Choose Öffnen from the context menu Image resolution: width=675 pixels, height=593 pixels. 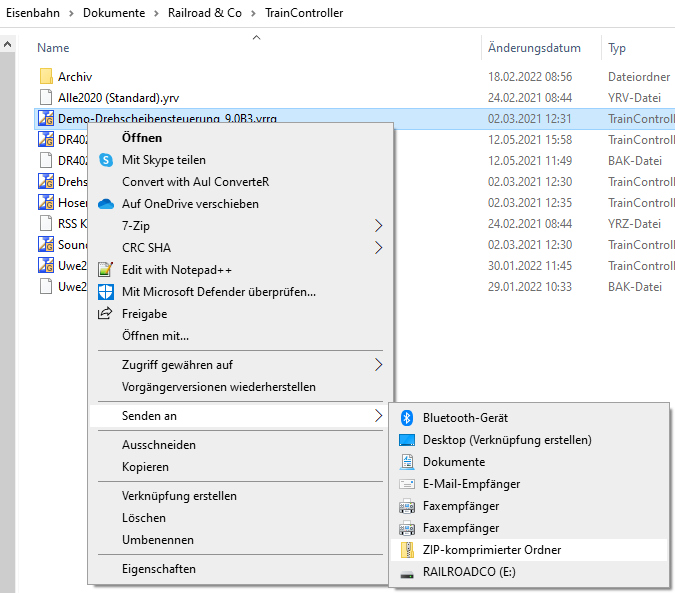click(x=142, y=138)
